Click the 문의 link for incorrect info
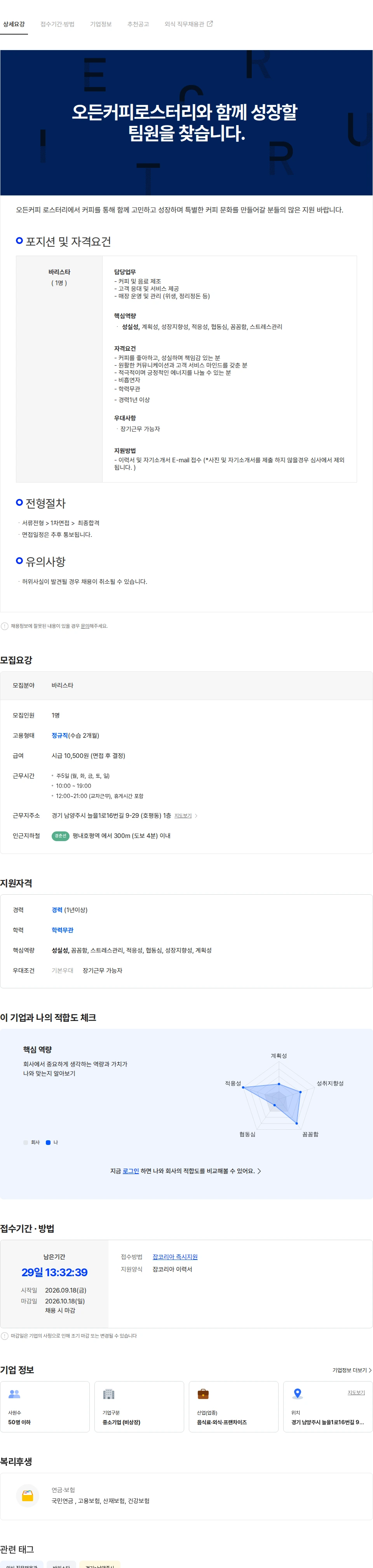Viewport: 373px width, 1568px height. click(85, 626)
